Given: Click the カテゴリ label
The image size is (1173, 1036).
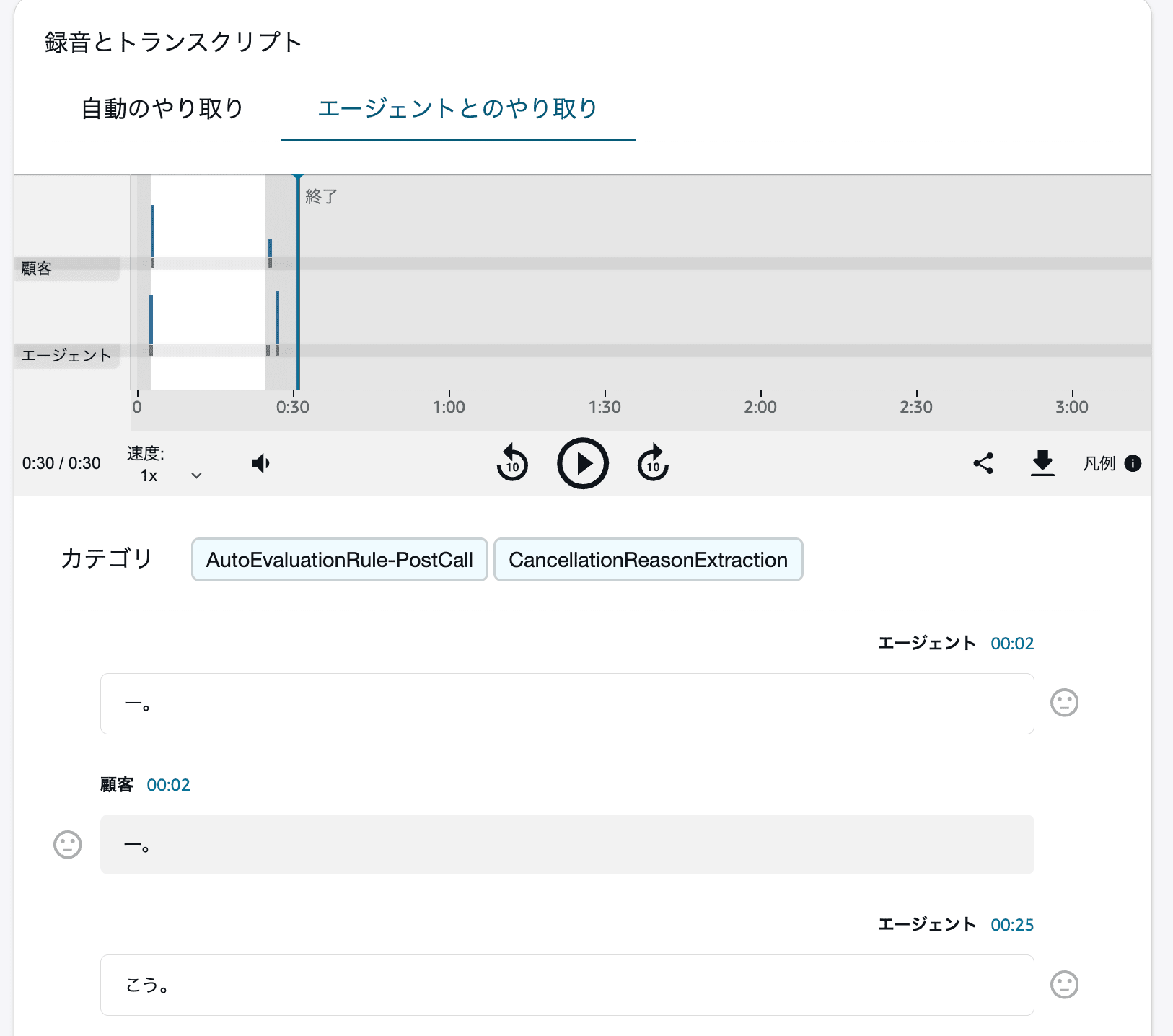Looking at the screenshot, I should pyautogui.click(x=107, y=558).
